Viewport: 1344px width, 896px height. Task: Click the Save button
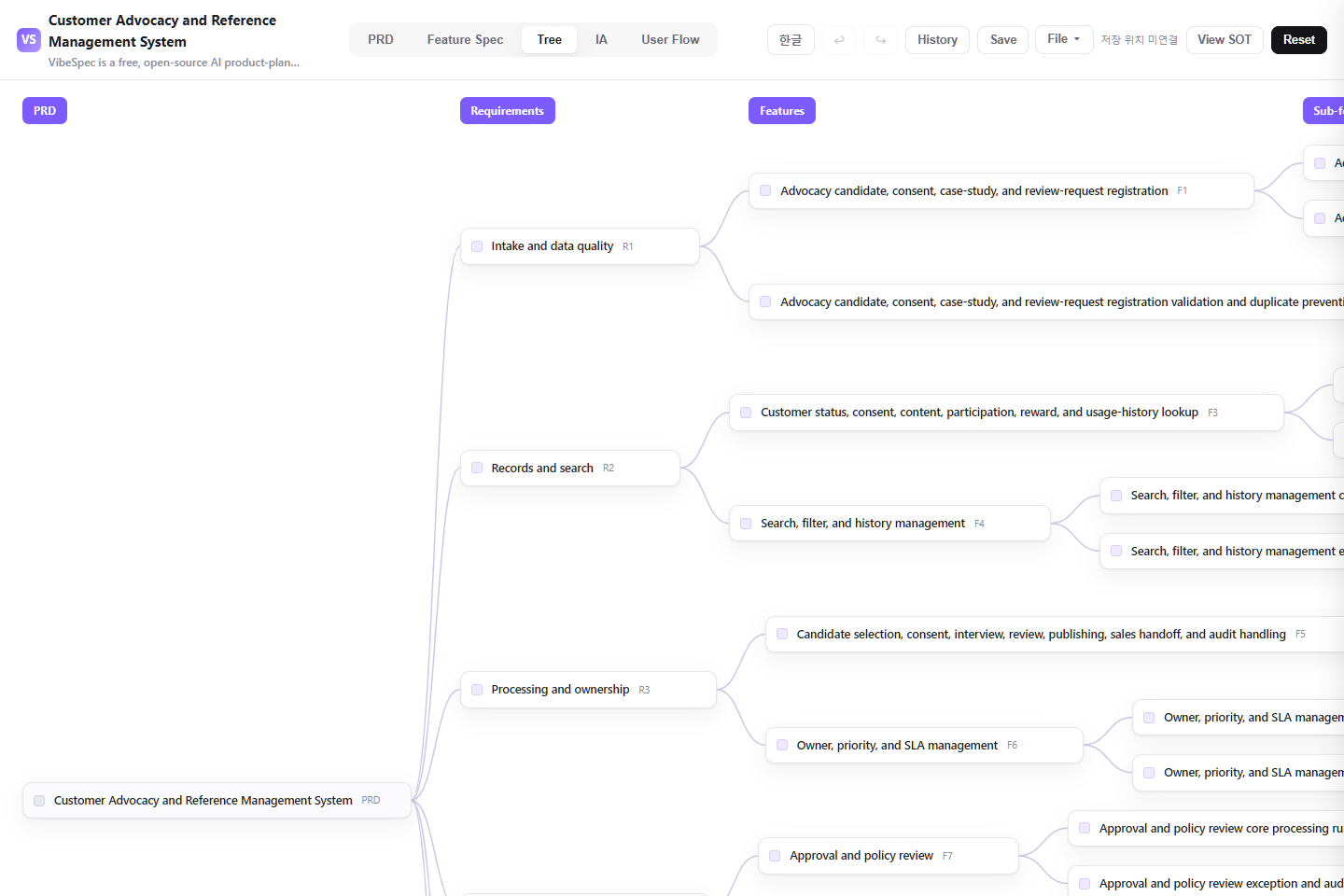click(1003, 40)
